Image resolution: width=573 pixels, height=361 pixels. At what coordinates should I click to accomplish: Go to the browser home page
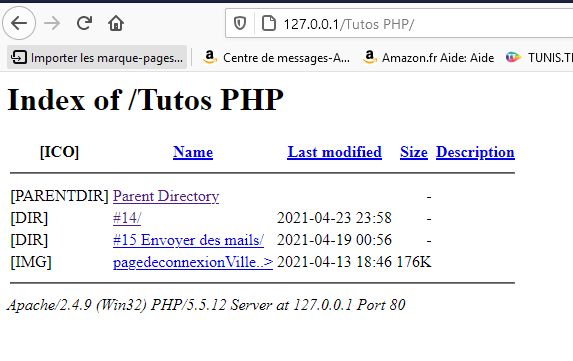coord(116,23)
